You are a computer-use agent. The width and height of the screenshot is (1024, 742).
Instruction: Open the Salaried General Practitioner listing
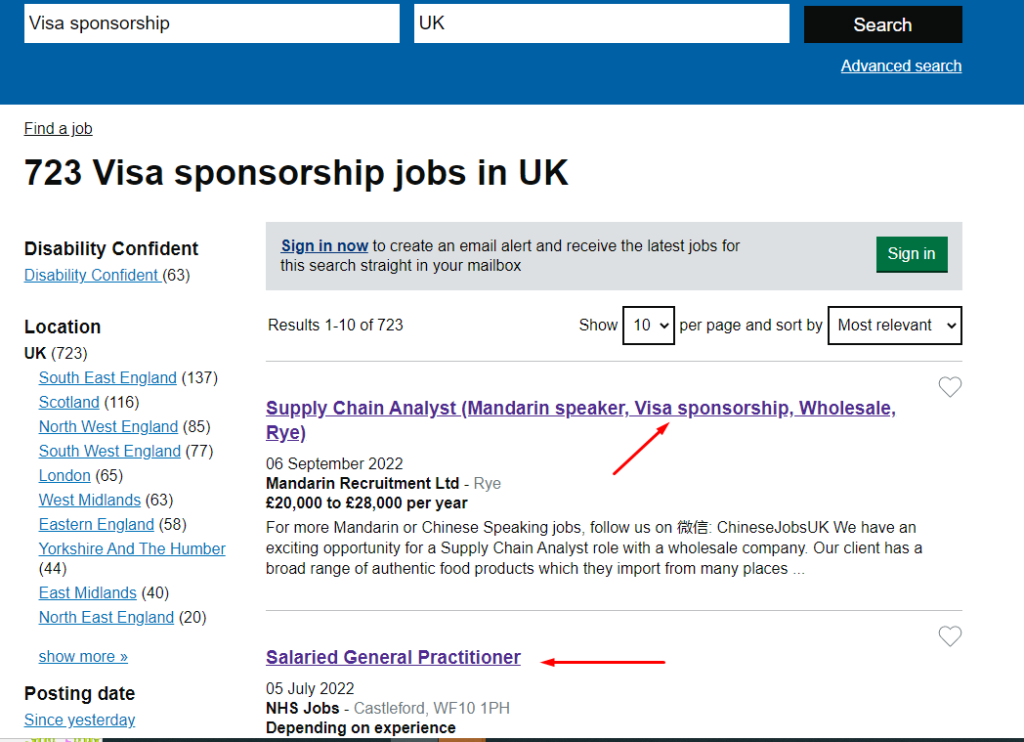pyautogui.click(x=393, y=657)
